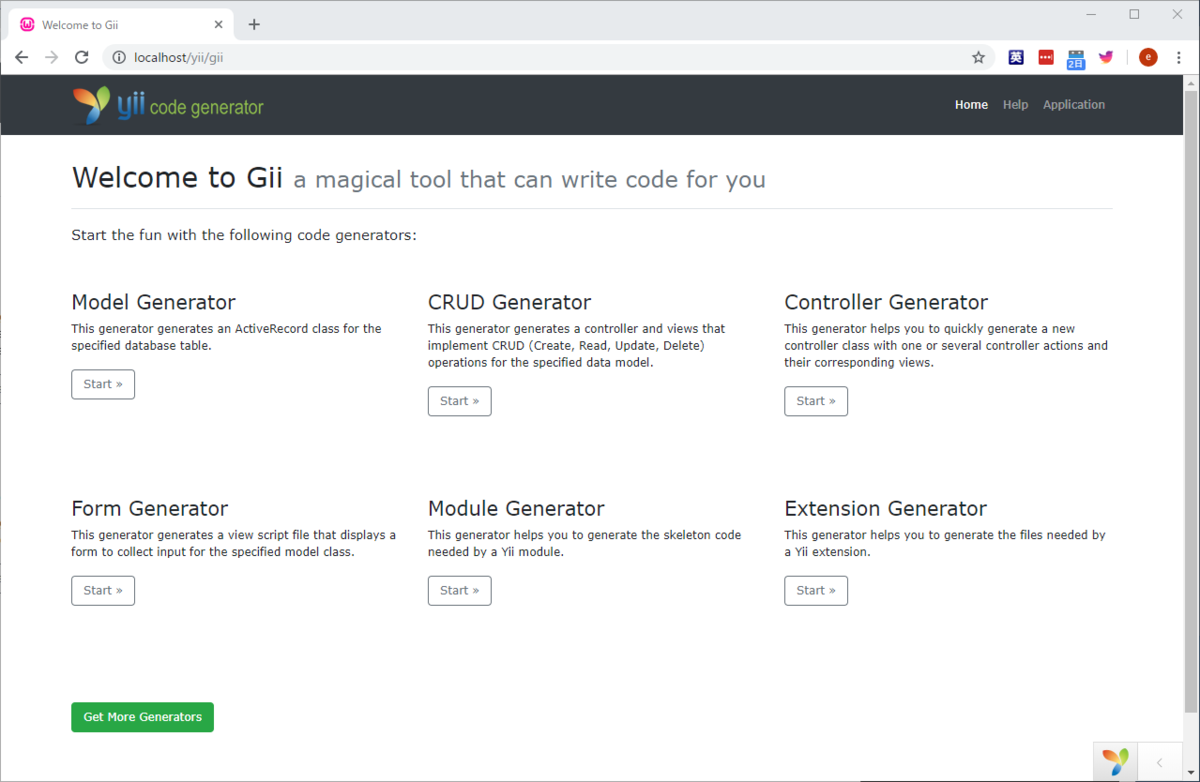
Task: Select the Welcome to Gii tab
Action: click(122, 24)
